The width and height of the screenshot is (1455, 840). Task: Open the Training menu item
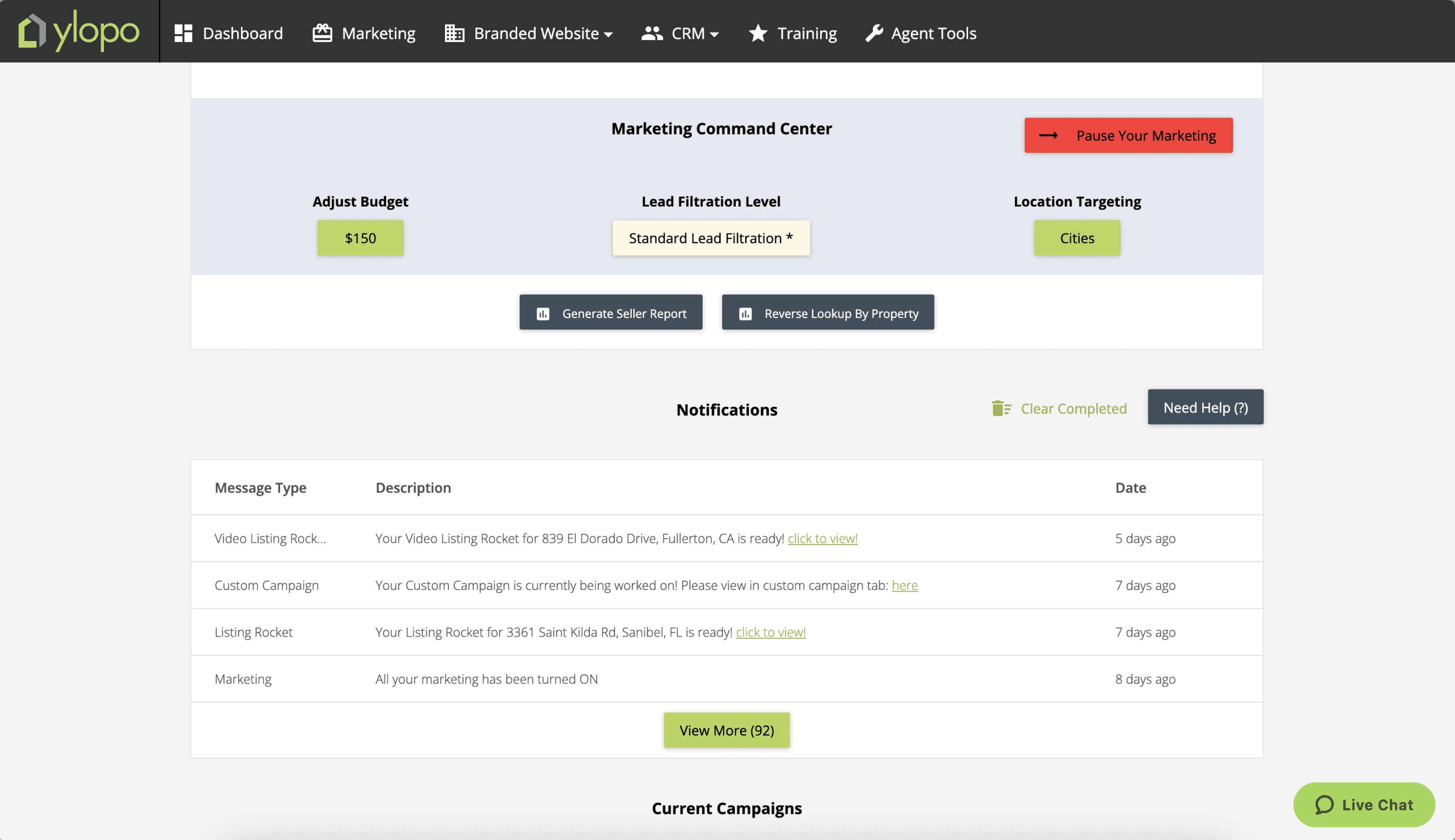point(807,33)
